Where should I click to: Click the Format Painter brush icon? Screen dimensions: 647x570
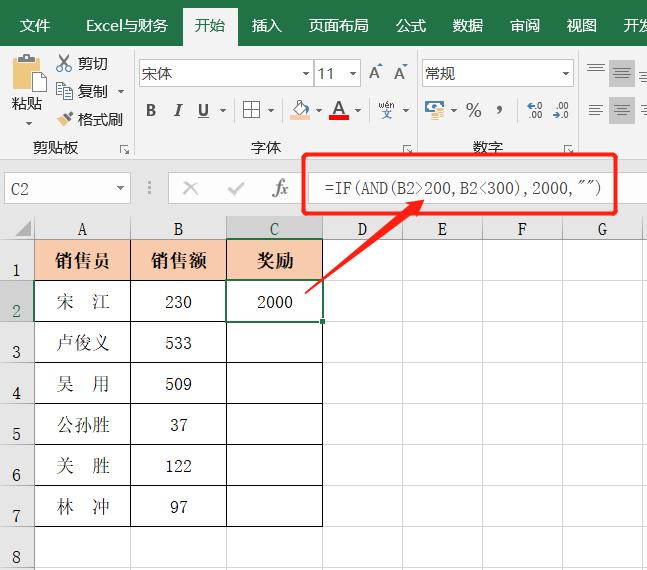(65, 119)
